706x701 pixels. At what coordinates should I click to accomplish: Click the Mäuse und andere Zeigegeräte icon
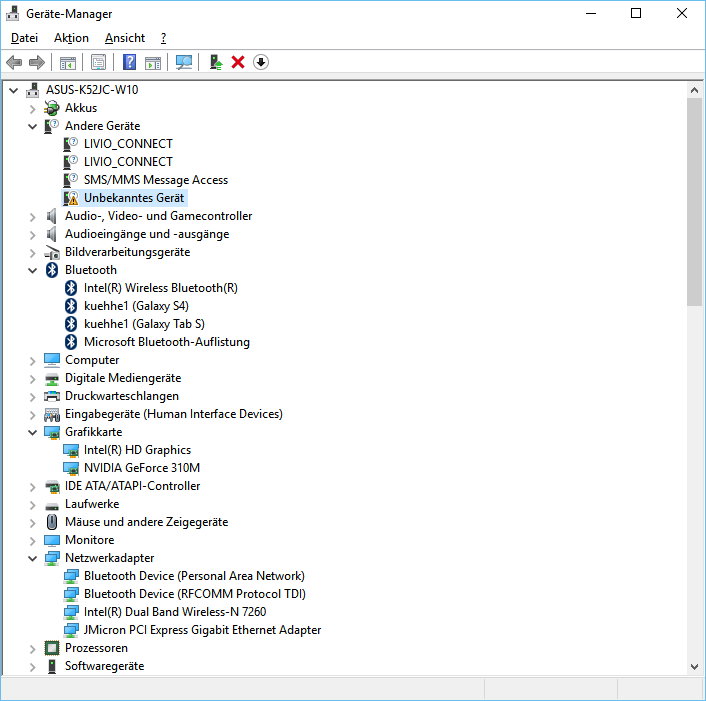[52, 522]
